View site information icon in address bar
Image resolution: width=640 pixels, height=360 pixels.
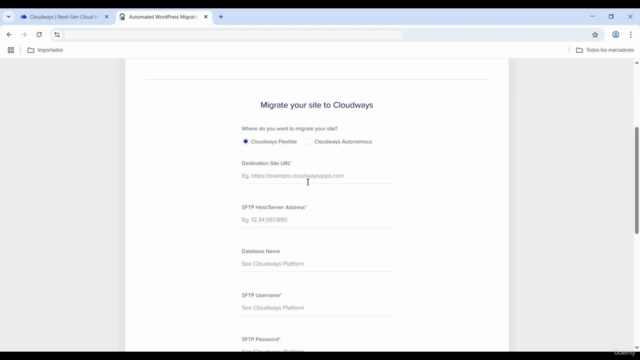coord(57,35)
